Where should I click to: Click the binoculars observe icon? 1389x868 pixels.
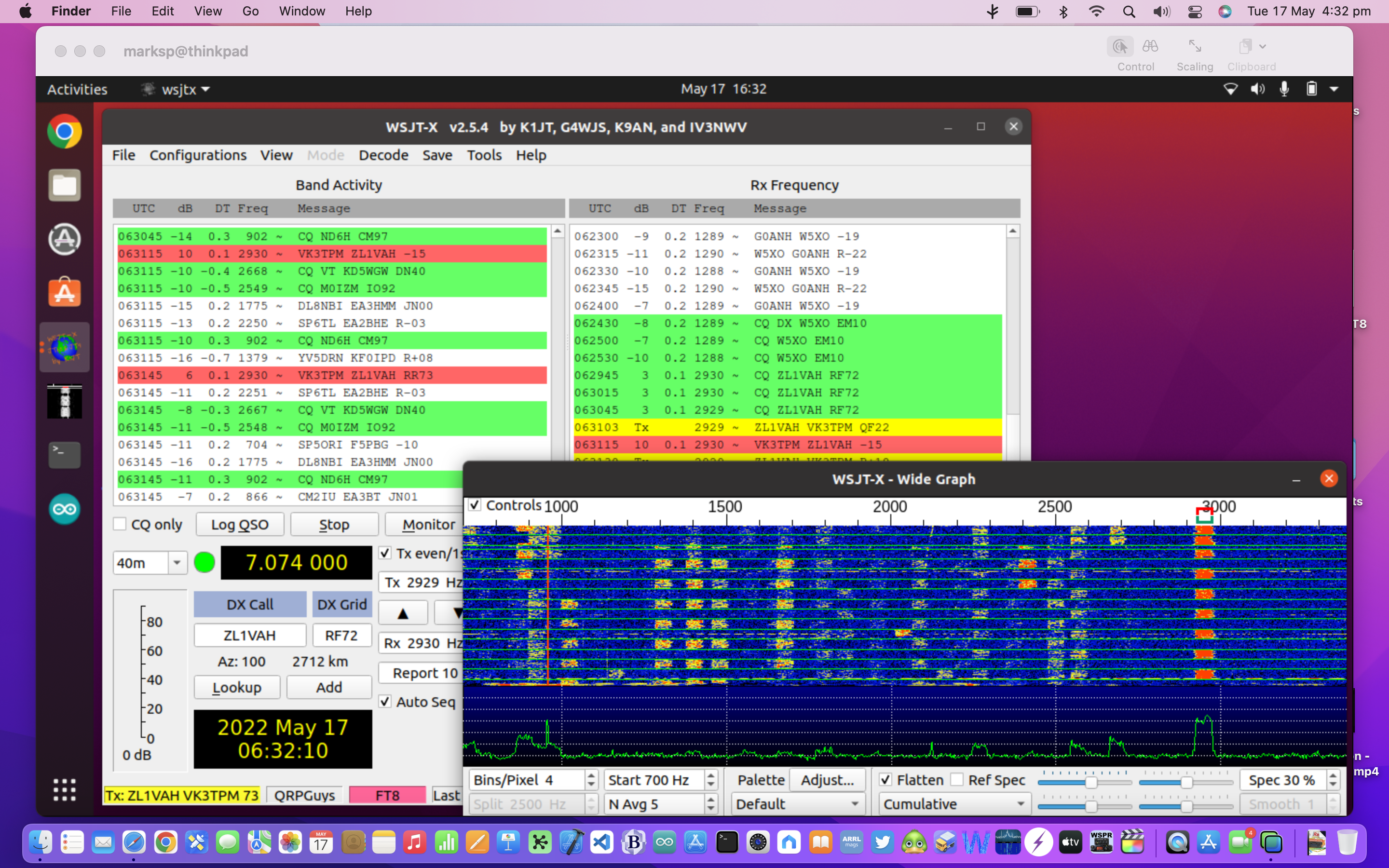(x=1150, y=46)
